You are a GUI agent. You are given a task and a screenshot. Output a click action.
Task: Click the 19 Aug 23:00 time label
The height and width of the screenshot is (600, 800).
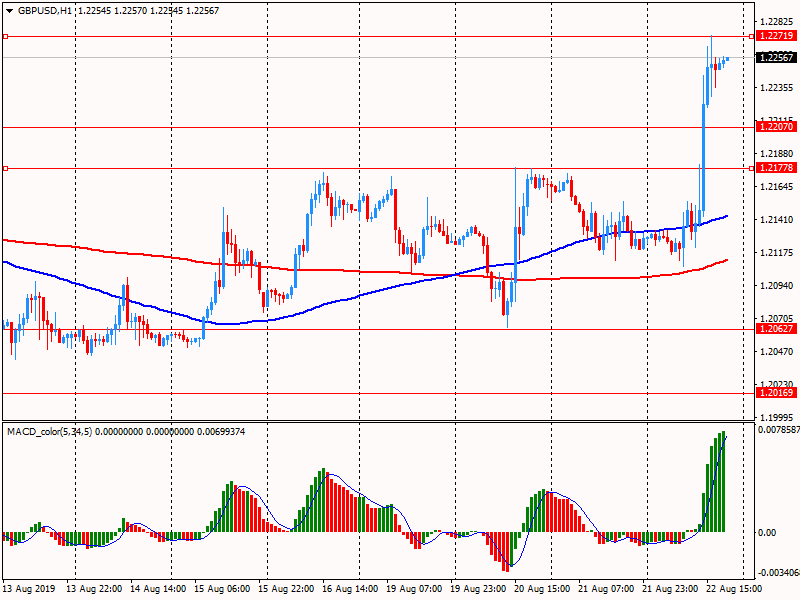click(x=479, y=589)
